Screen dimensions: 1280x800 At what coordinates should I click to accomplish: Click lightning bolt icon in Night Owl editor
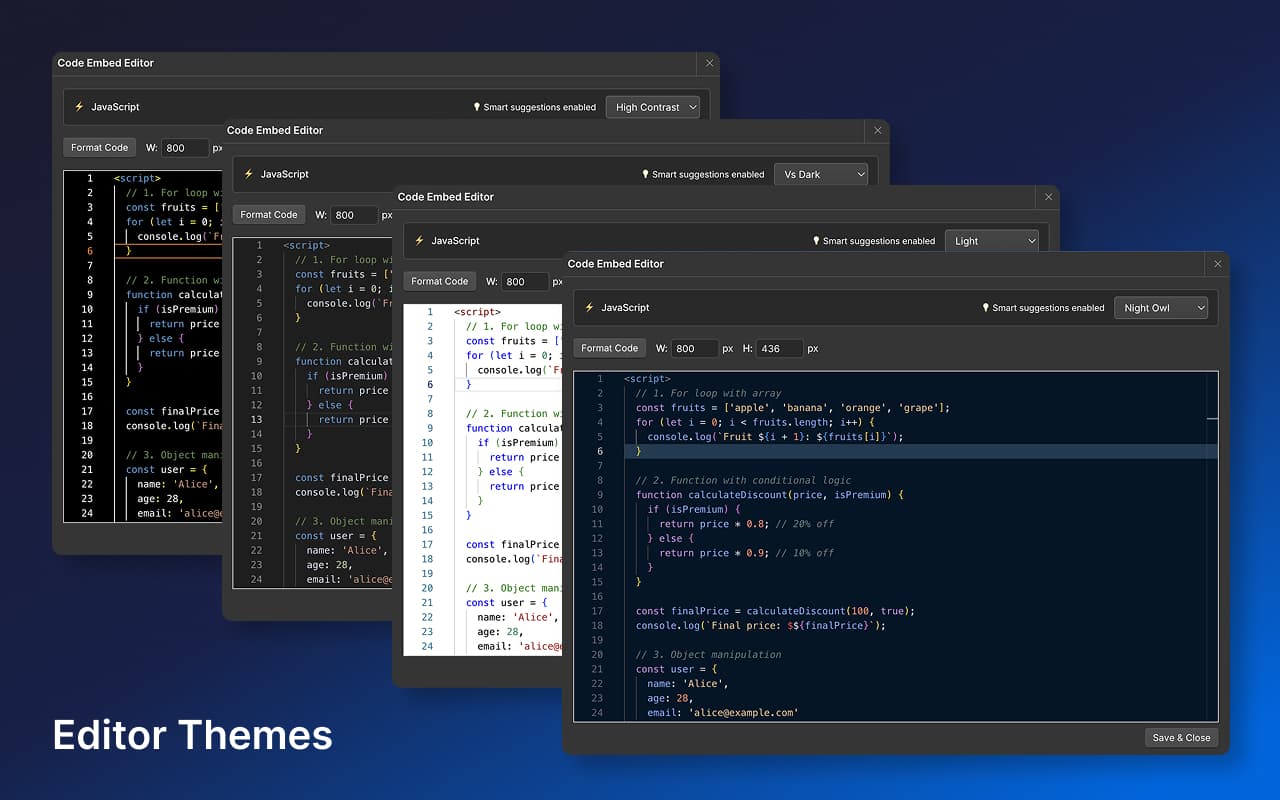pos(589,308)
